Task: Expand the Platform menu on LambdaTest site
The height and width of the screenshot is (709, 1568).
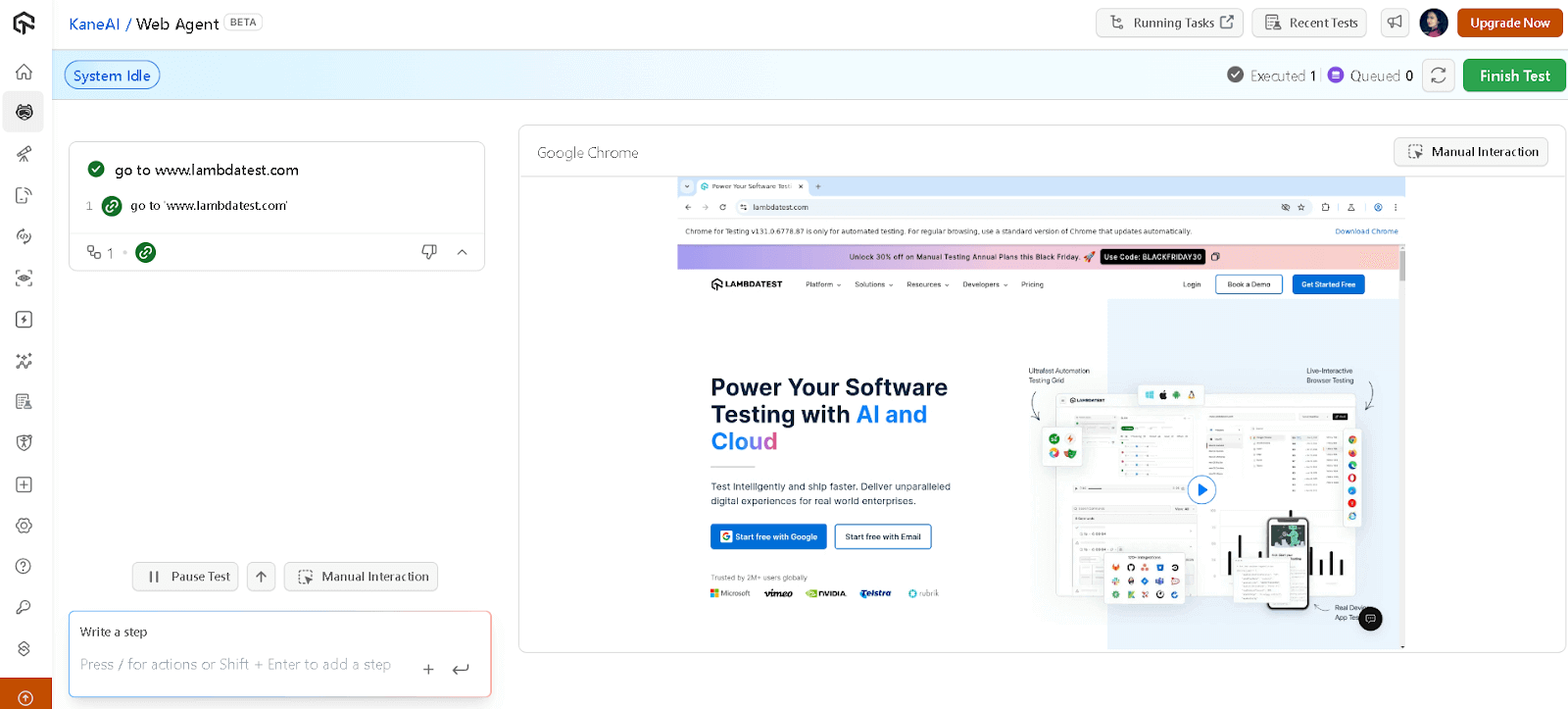Action: tap(822, 284)
